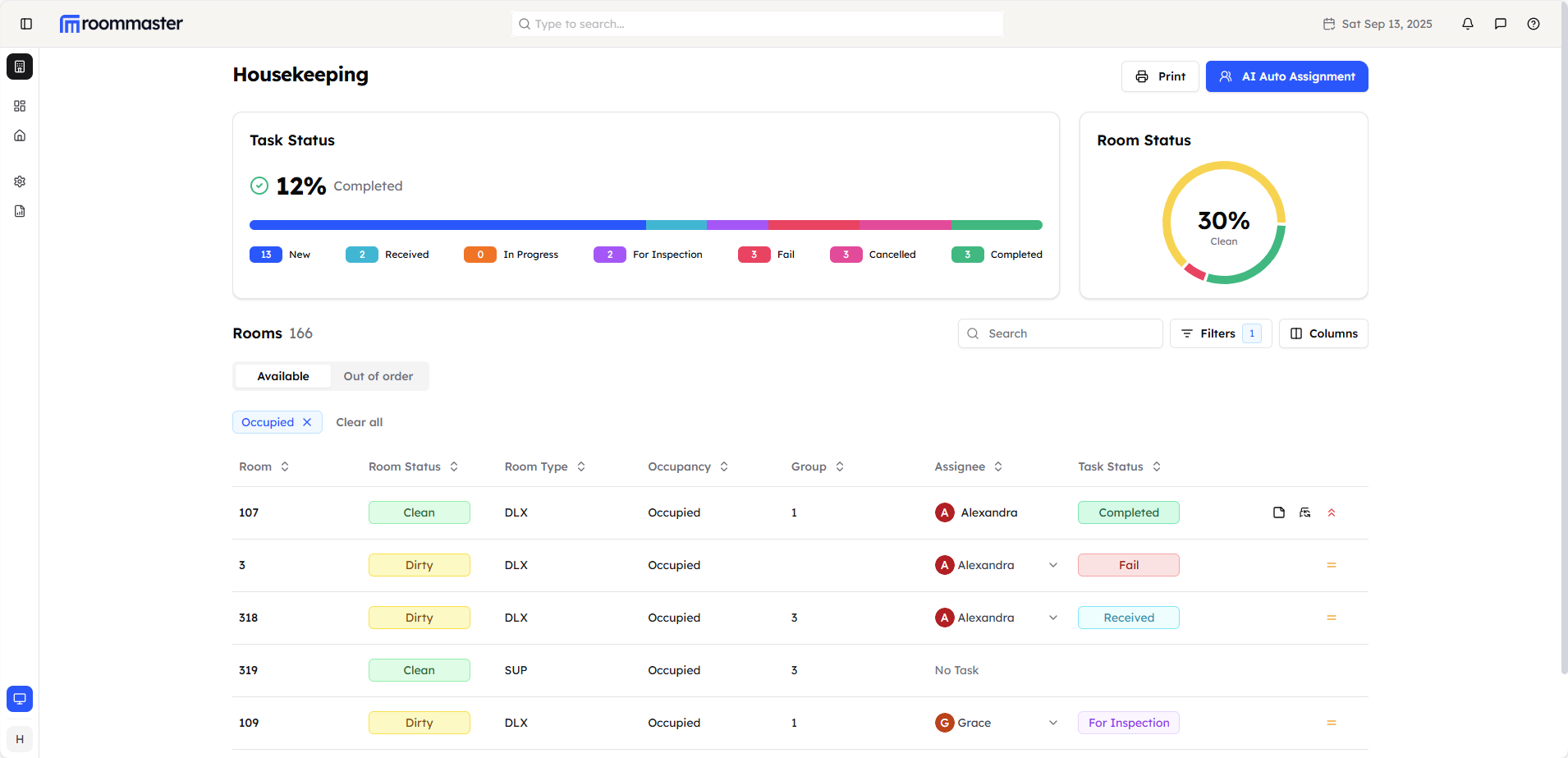Image resolution: width=1568 pixels, height=758 pixels.
Task: Expand Grace's assignee dropdown for room 109
Action: pos(1053,723)
